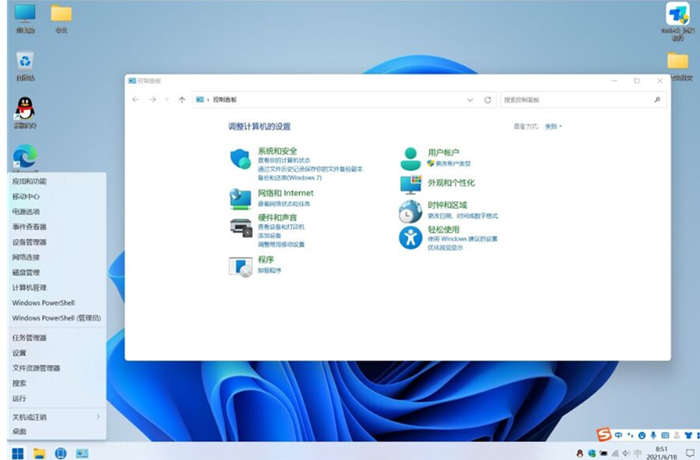Screen dimensions: 700x460
Task: Click the taskbar clock and date
Action: click(x=661, y=453)
